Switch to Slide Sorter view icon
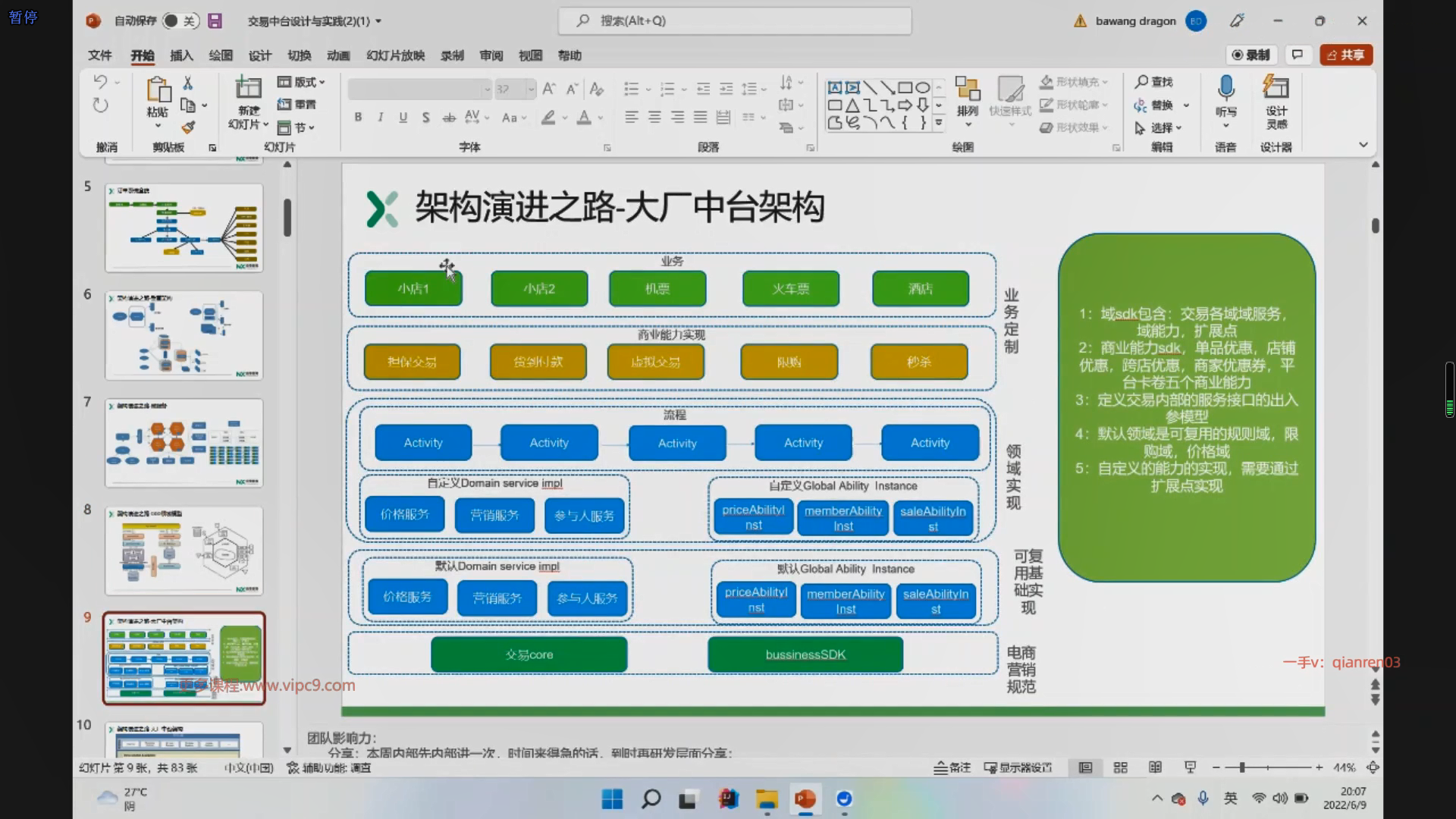Image resolution: width=1456 pixels, height=819 pixels. click(1120, 767)
